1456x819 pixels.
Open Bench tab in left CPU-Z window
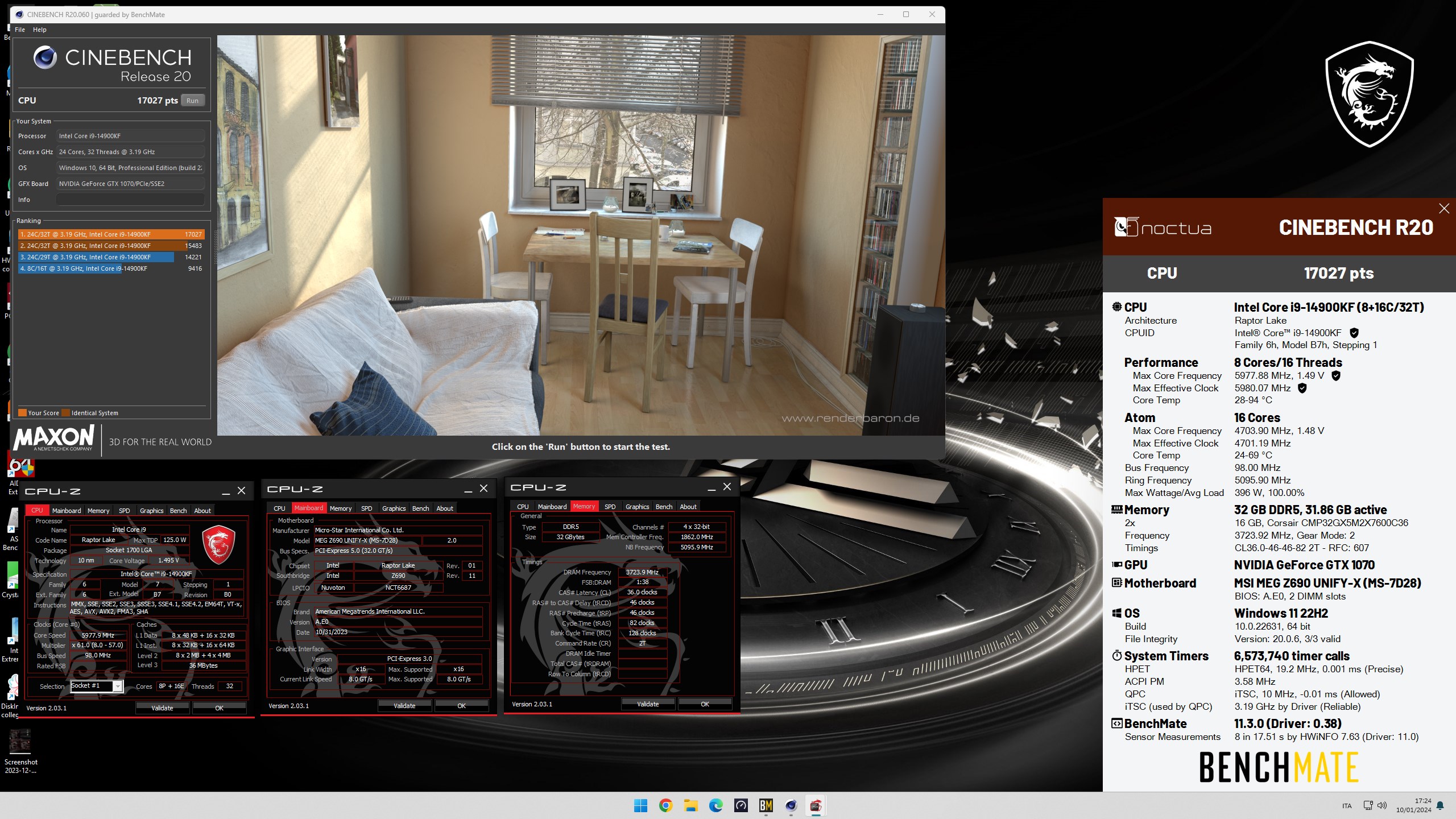coord(178,511)
